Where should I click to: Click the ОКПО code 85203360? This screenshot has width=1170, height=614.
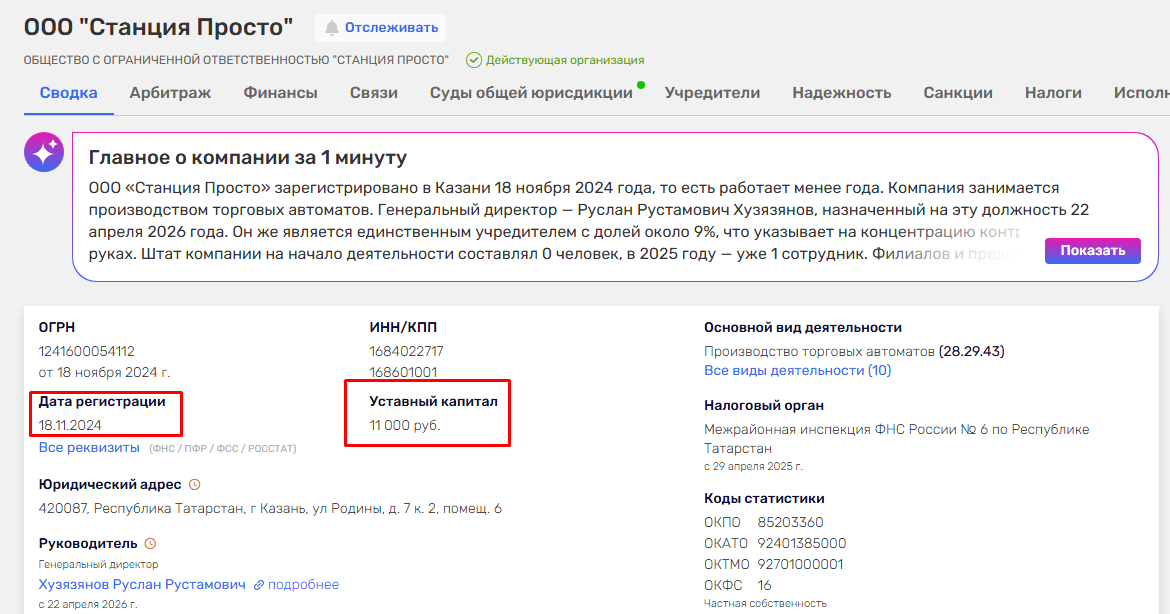click(790, 522)
